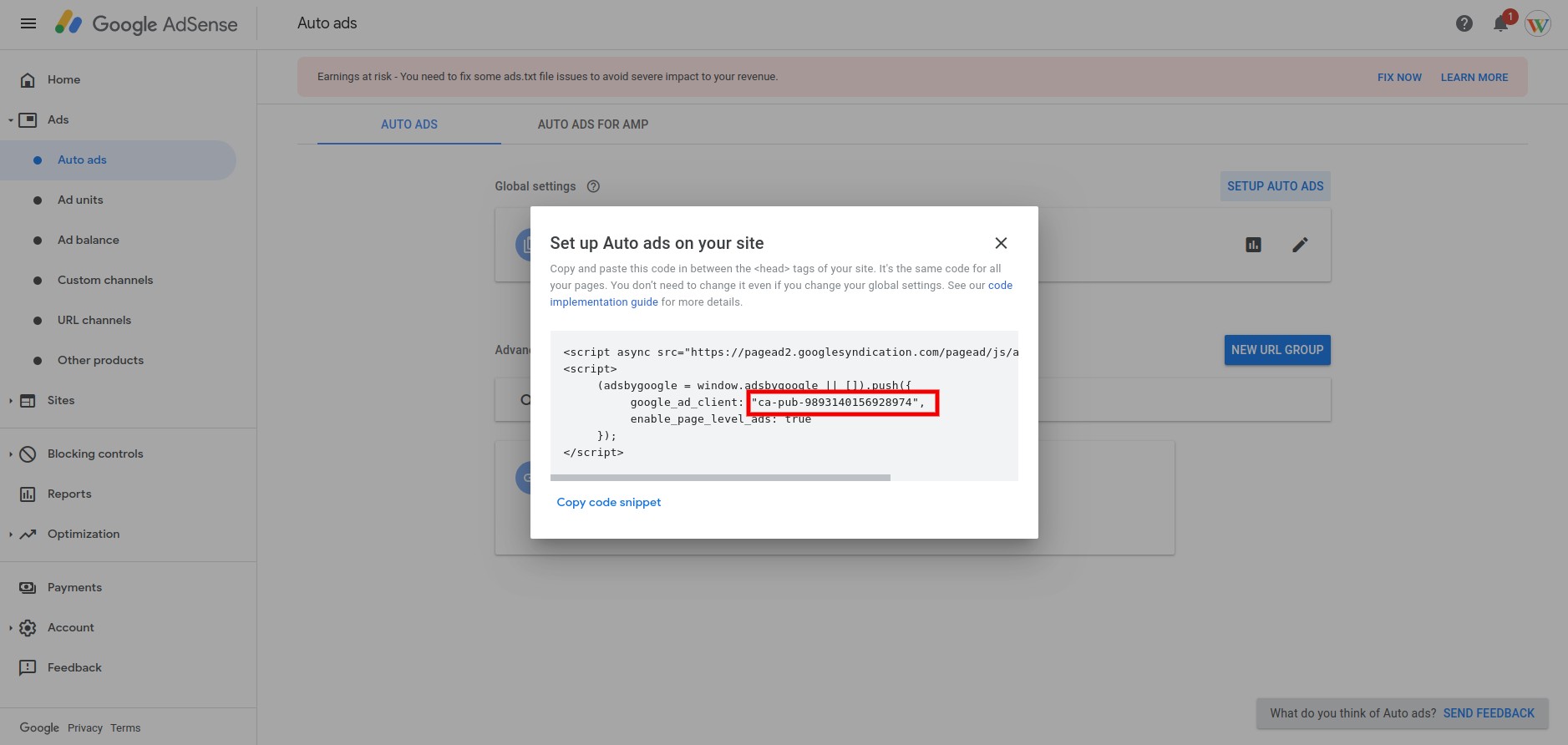This screenshot has height=745, width=1568.
Task: Click the Reports label in sidebar
Action: coord(69,494)
